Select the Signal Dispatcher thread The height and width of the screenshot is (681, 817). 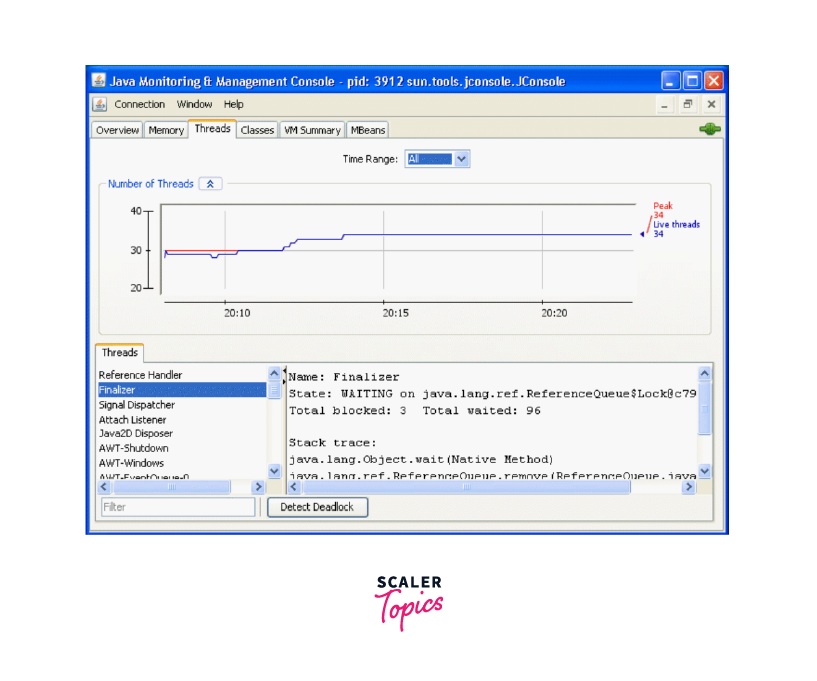pos(137,405)
